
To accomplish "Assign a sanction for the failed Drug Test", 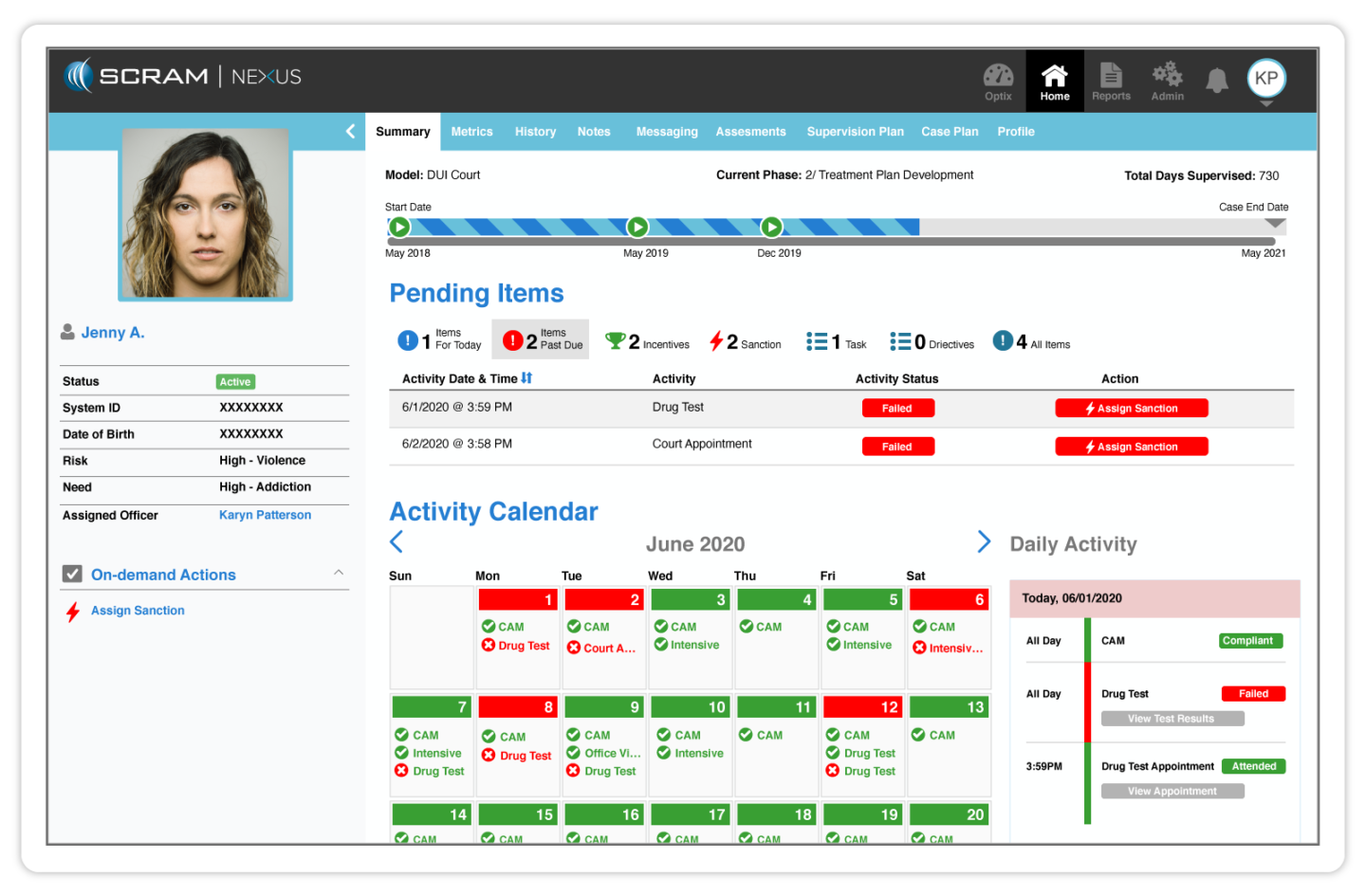I will 1131,407.
